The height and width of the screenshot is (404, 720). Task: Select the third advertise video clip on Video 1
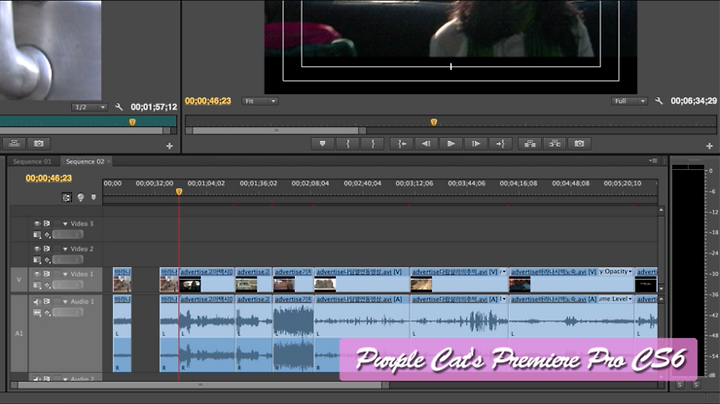click(x=293, y=281)
